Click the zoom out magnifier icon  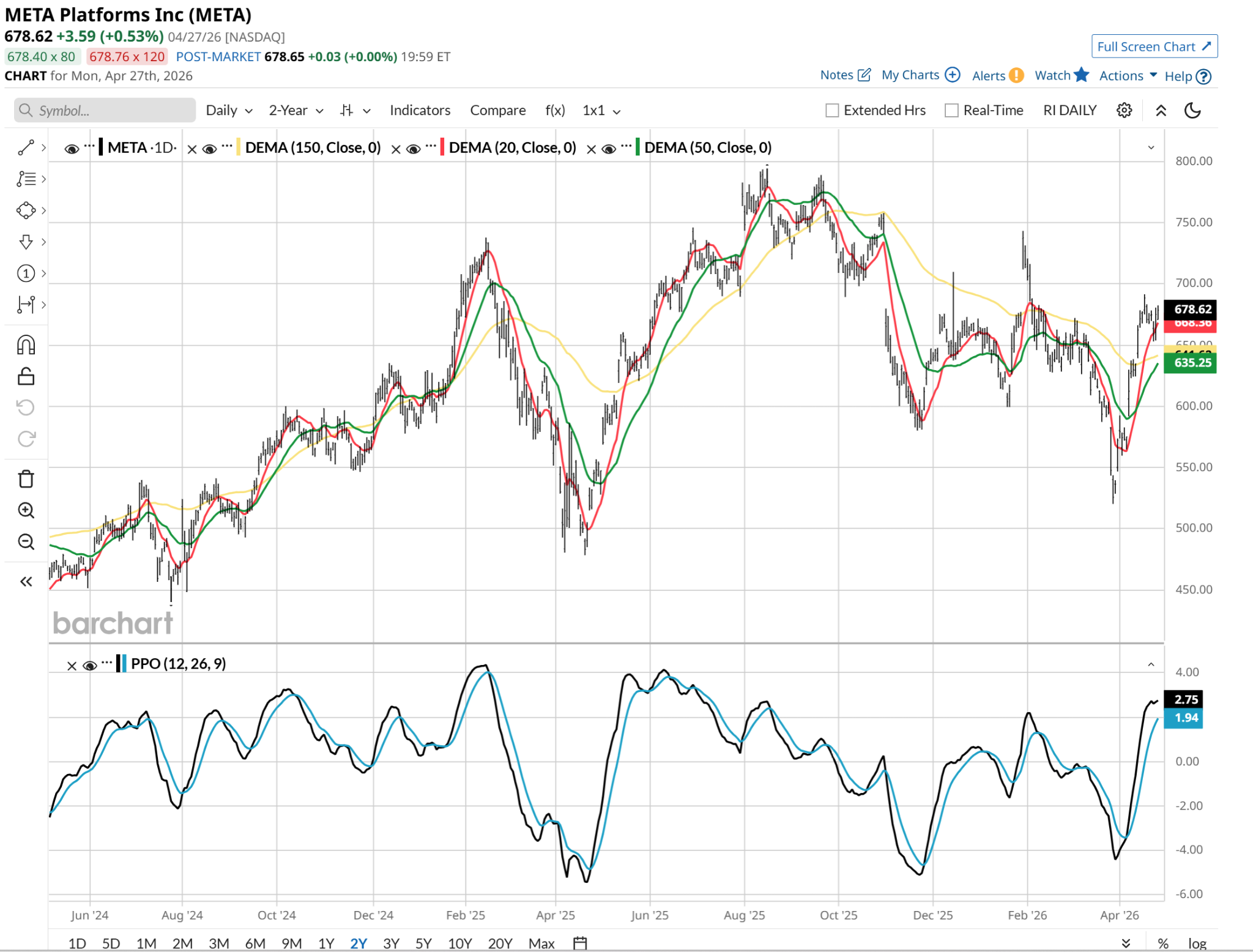click(26, 541)
